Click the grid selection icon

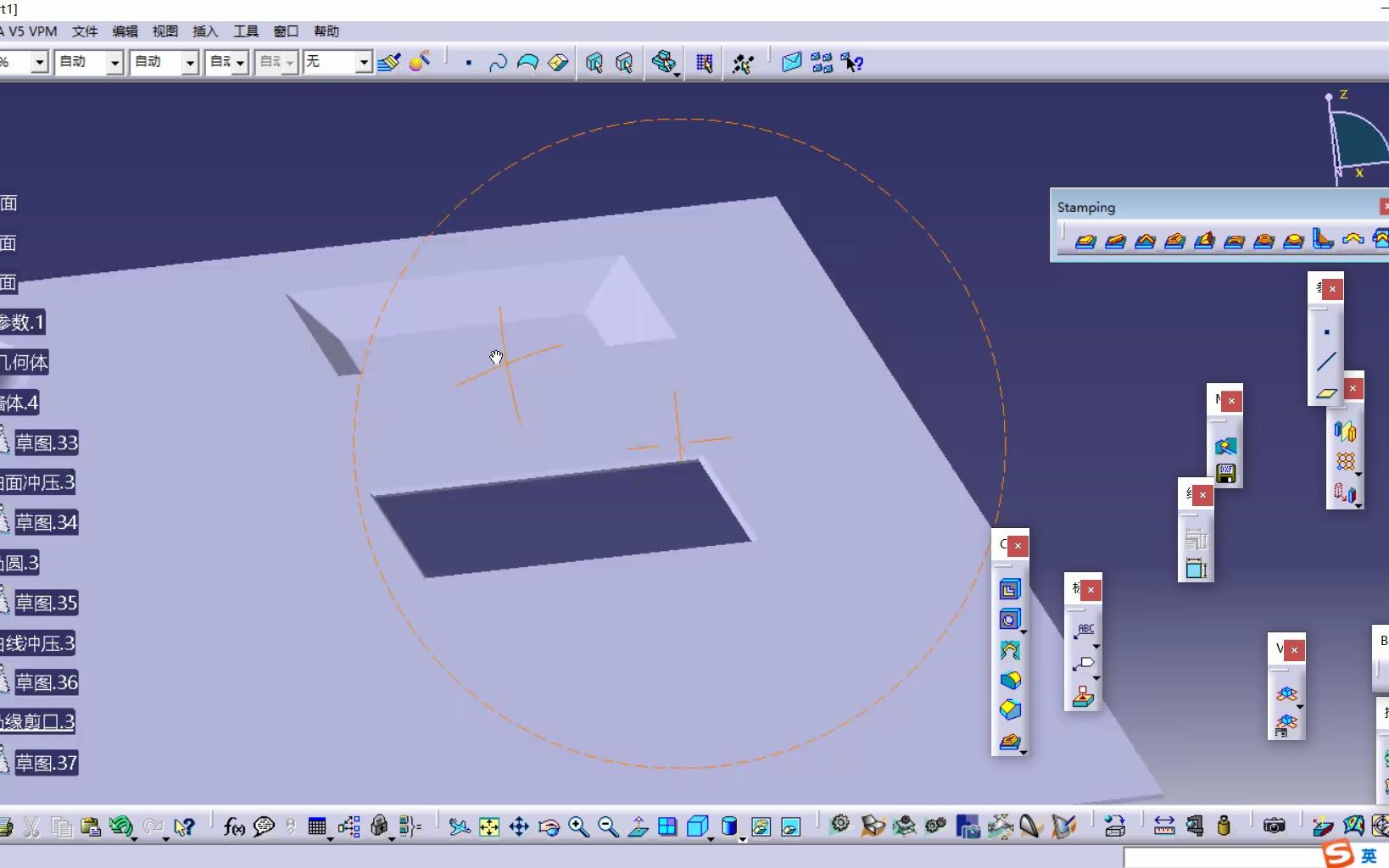tap(704, 63)
